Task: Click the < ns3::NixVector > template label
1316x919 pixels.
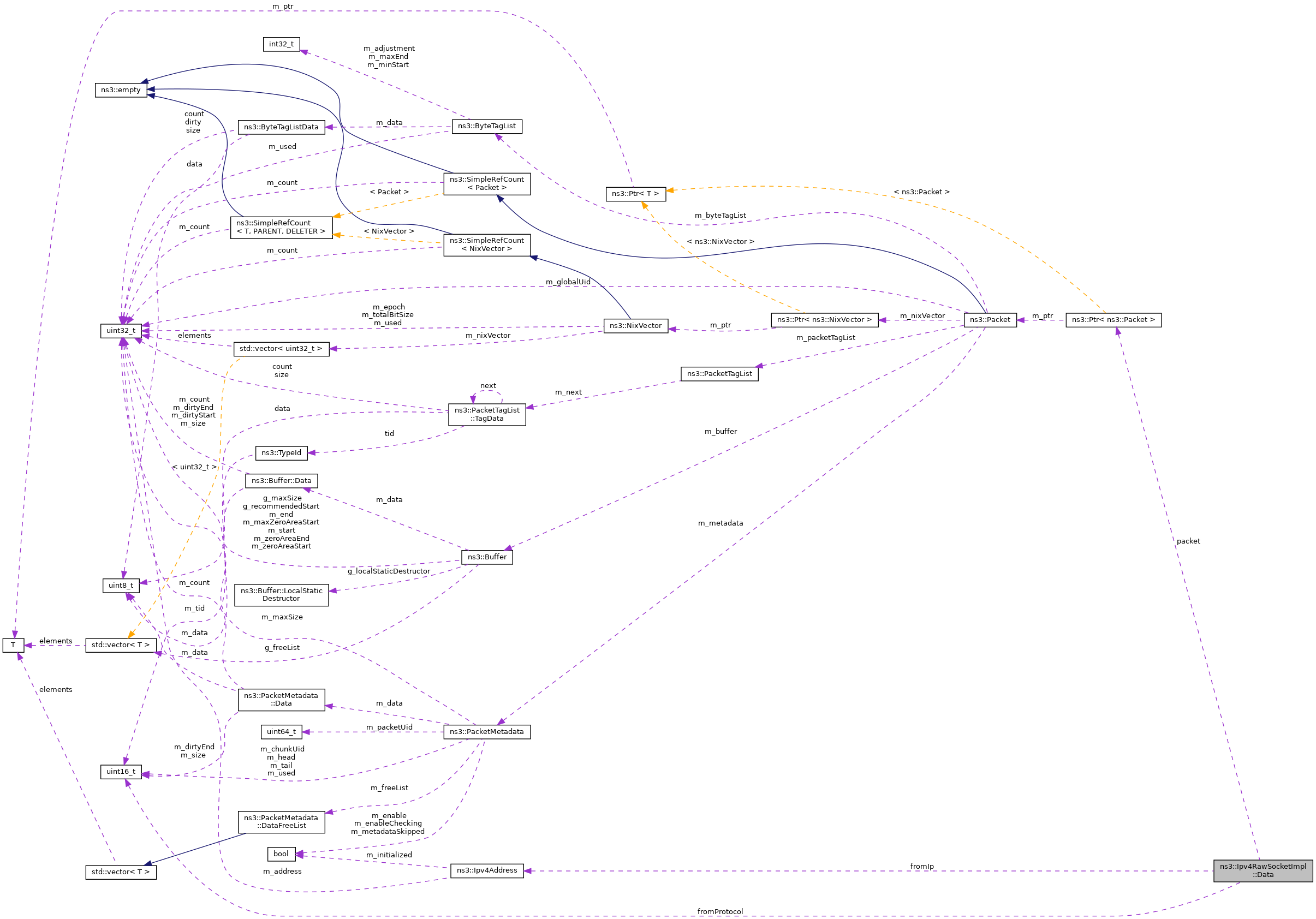Action: [720, 242]
